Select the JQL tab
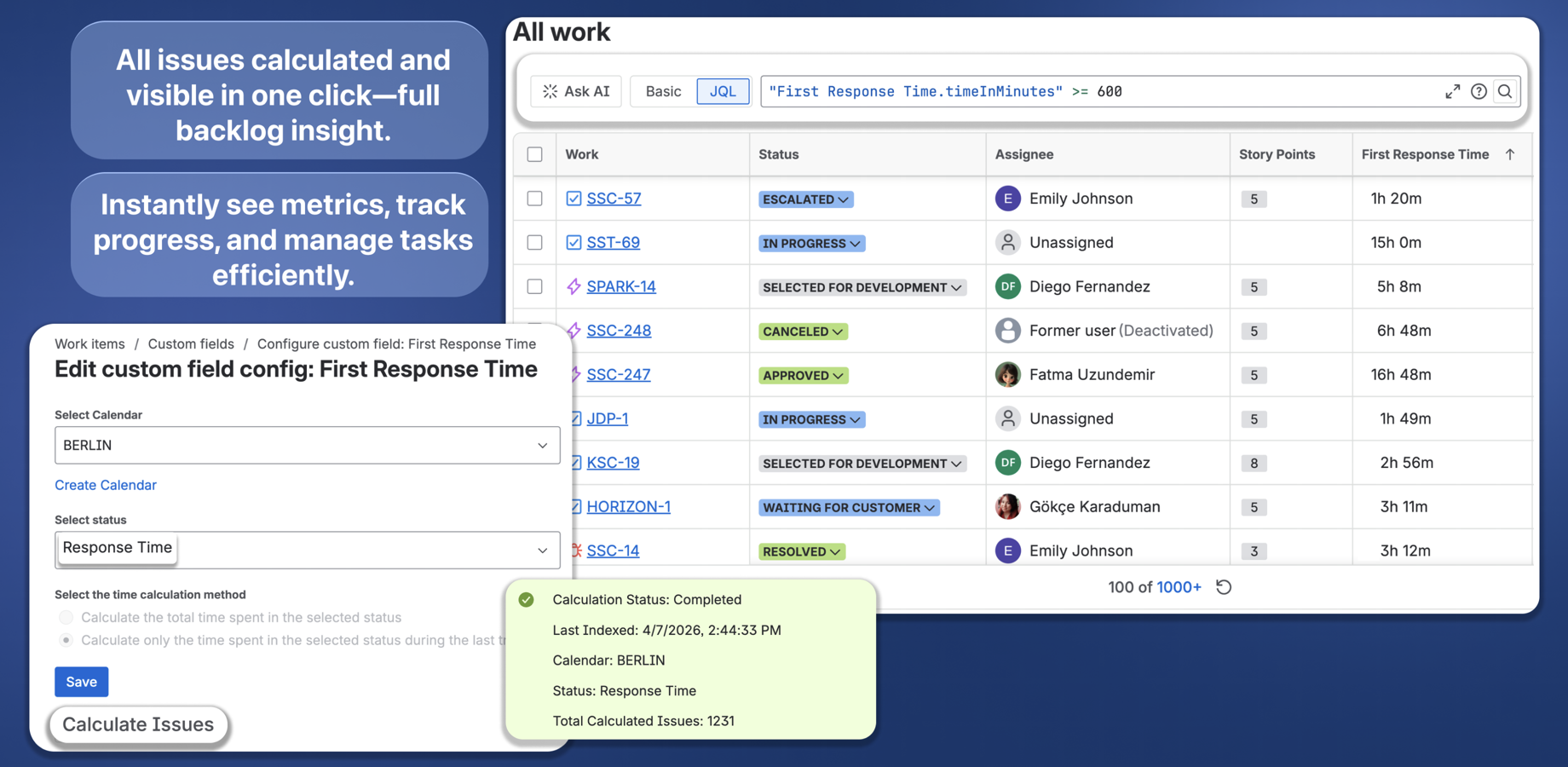This screenshot has height=767, width=1568. [722, 91]
